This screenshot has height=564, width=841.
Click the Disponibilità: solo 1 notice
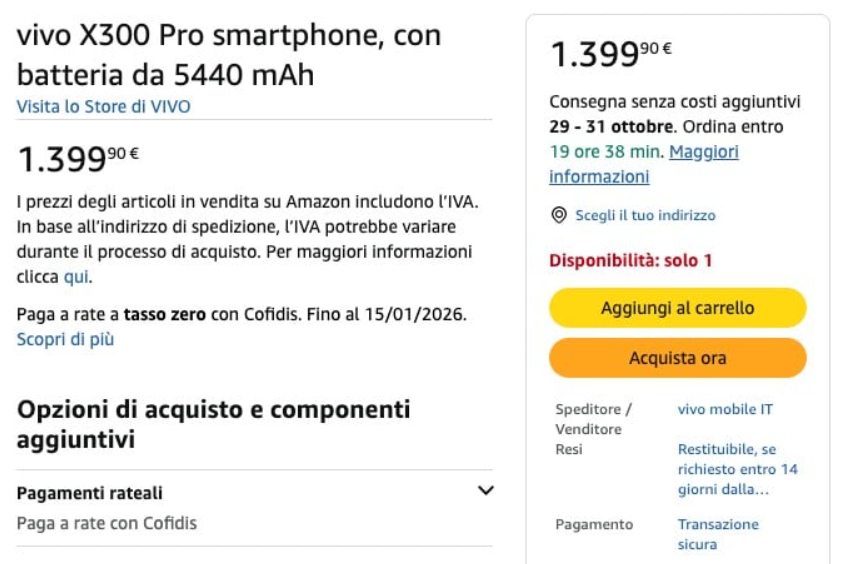[x=630, y=261]
